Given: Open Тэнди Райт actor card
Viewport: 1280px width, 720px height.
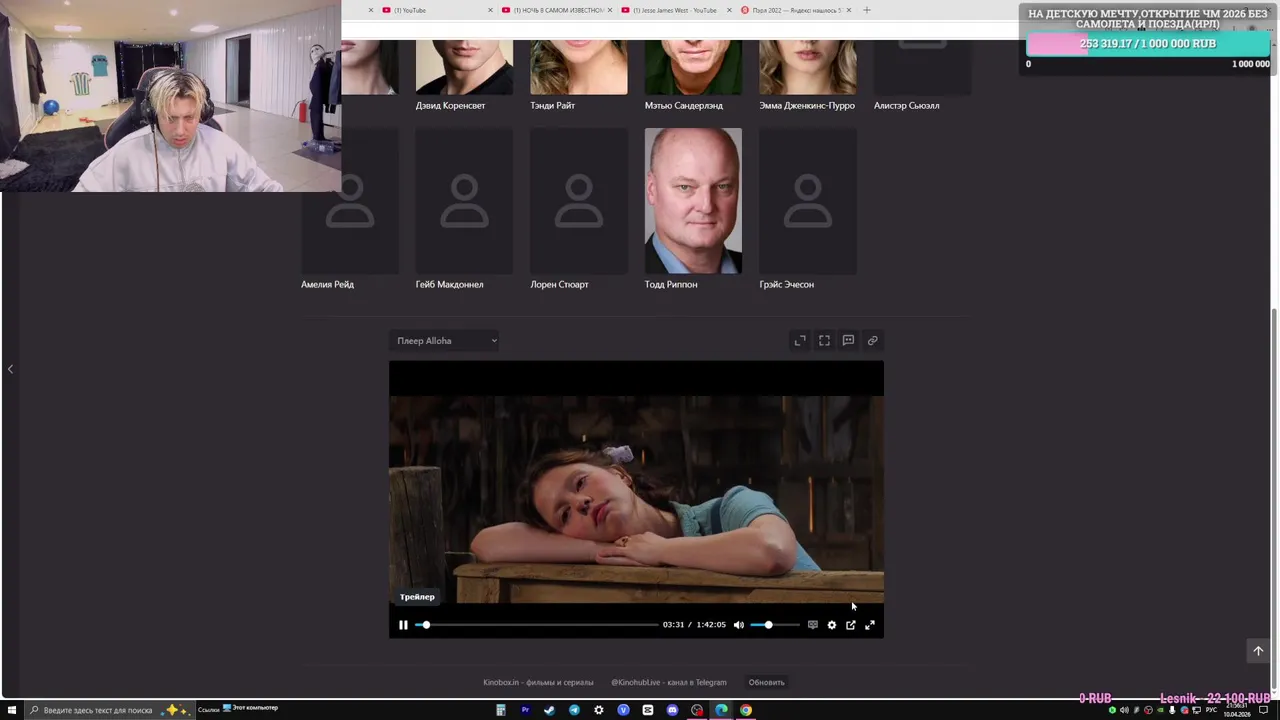Looking at the screenshot, I should point(579,75).
